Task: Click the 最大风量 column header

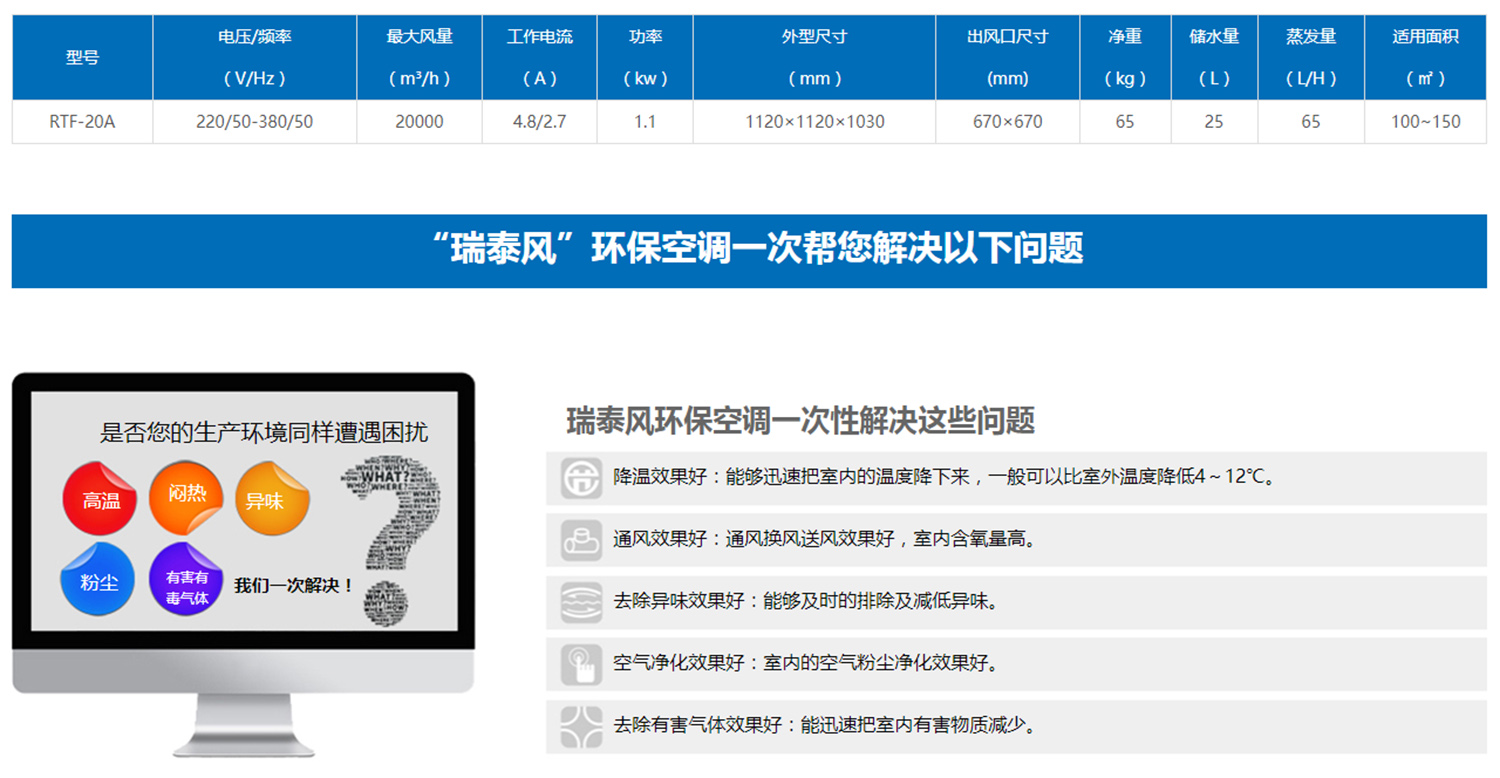Action: tap(420, 57)
